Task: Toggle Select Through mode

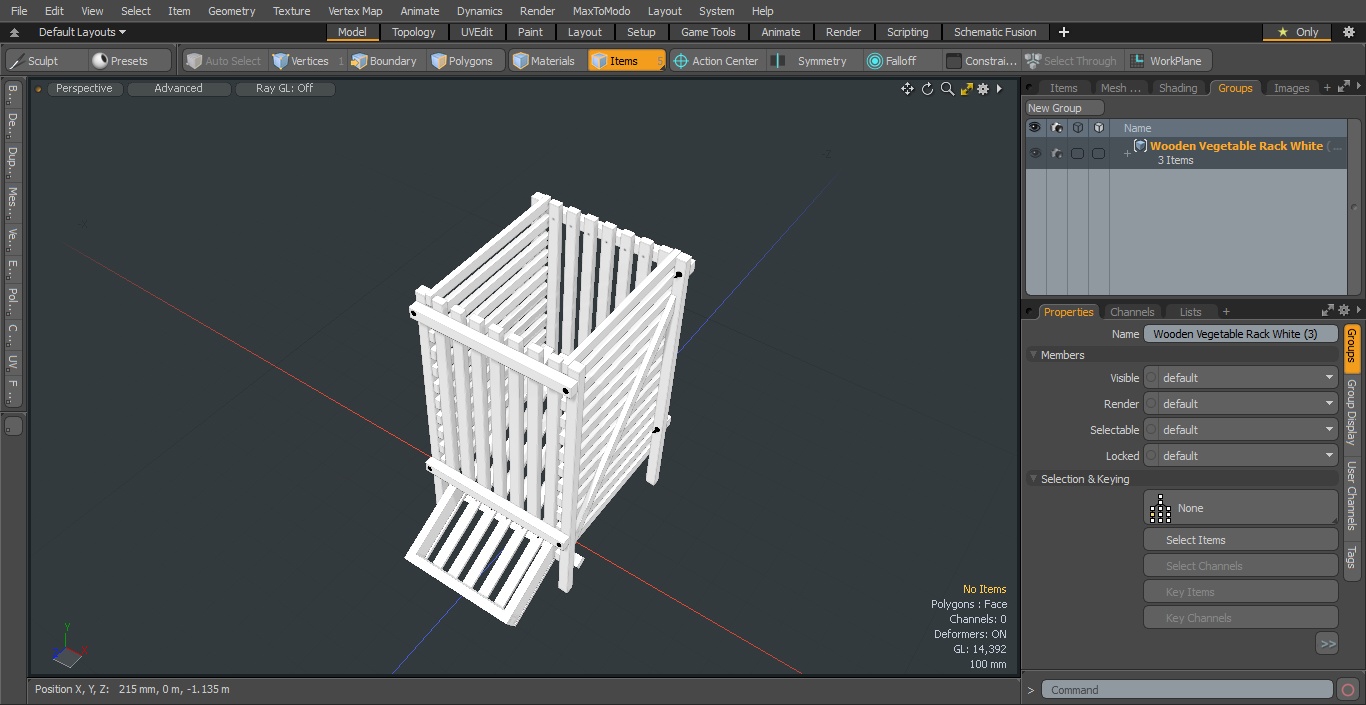Action: pyautogui.click(x=1073, y=61)
